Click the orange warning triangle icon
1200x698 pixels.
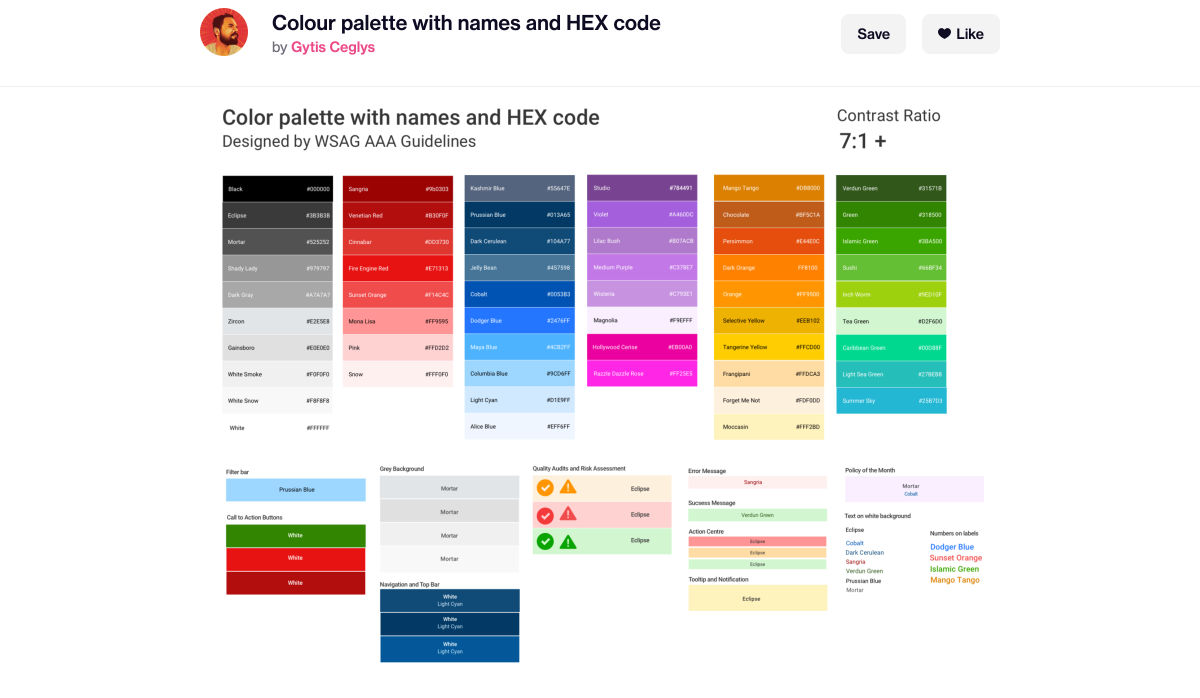click(568, 488)
